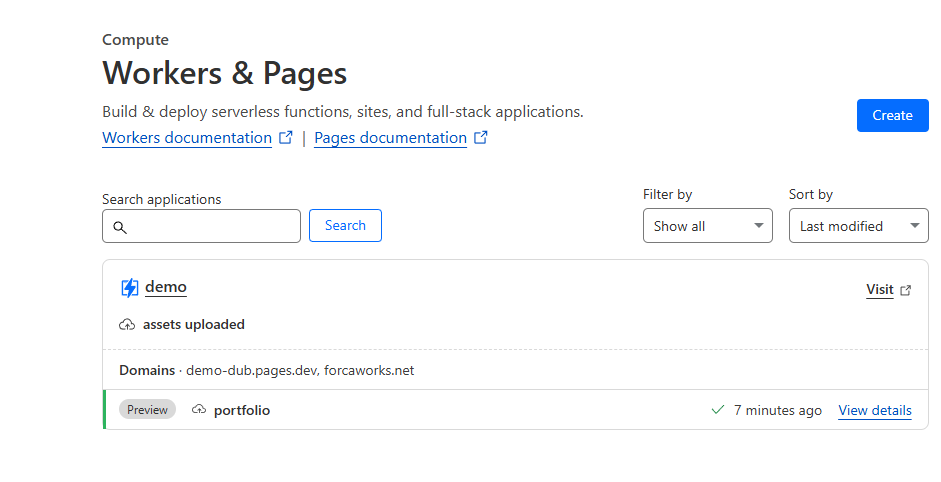Click the external link icon after Pages documentation
The image size is (941, 482).
point(481,137)
